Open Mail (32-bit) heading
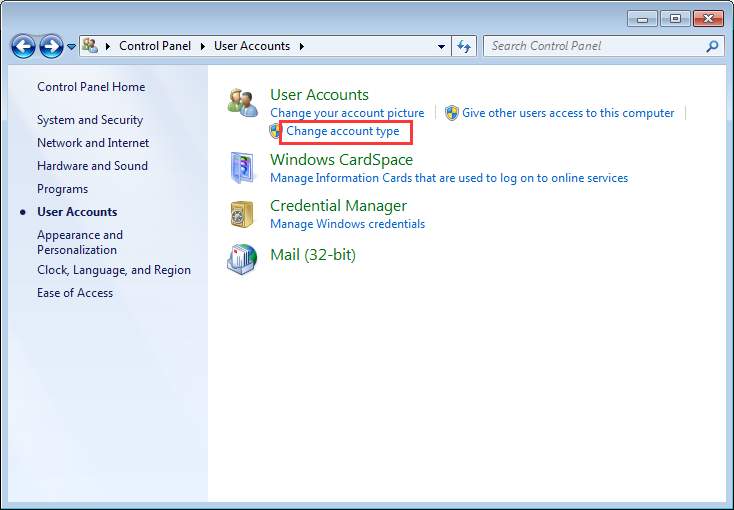The width and height of the screenshot is (734, 510). click(x=313, y=255)
